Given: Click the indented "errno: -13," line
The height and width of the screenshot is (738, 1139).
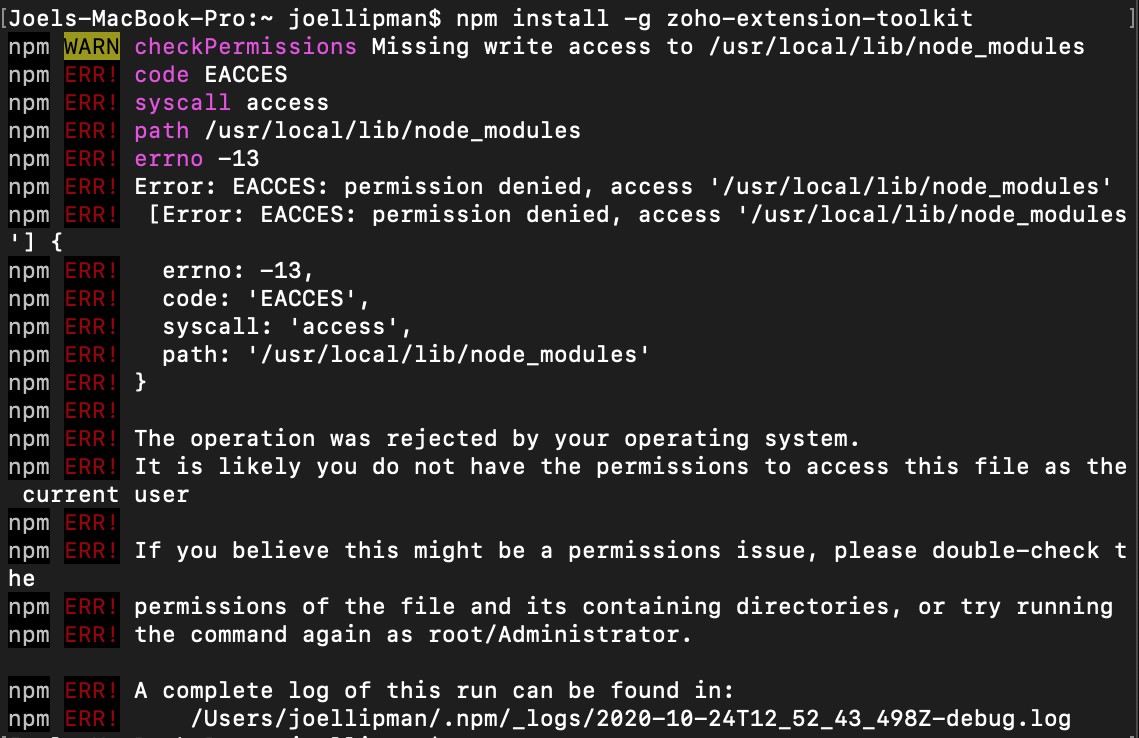Looking at the screenshot, I should (238, 271).
